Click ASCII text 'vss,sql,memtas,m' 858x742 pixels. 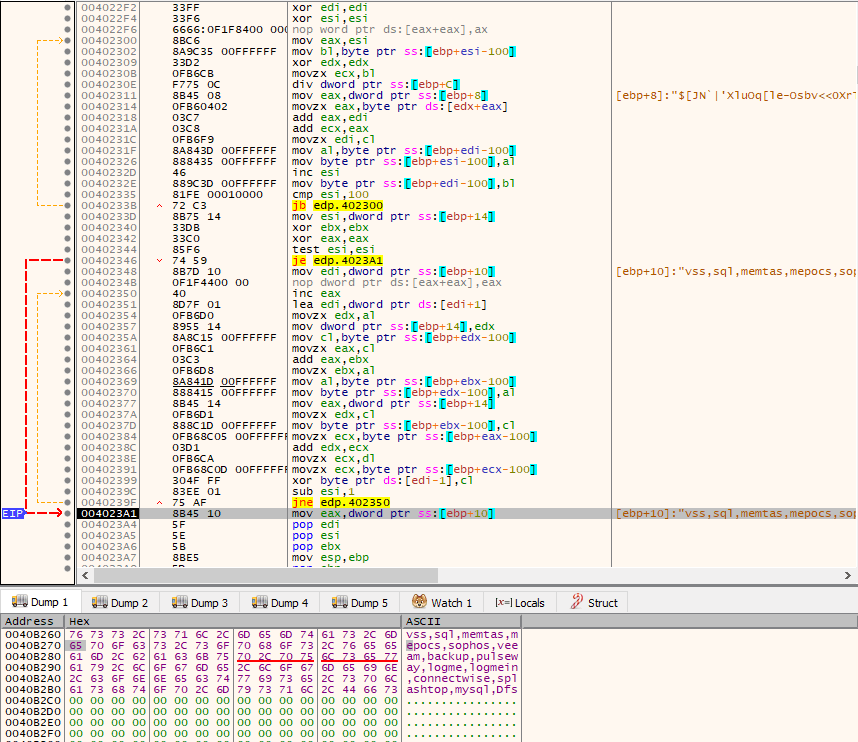[462, 634]
